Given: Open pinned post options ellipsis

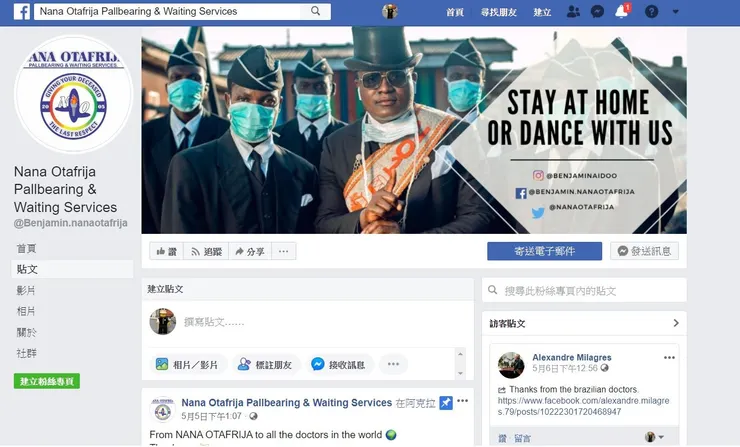Looking at the screenshot, I should 462,401.
